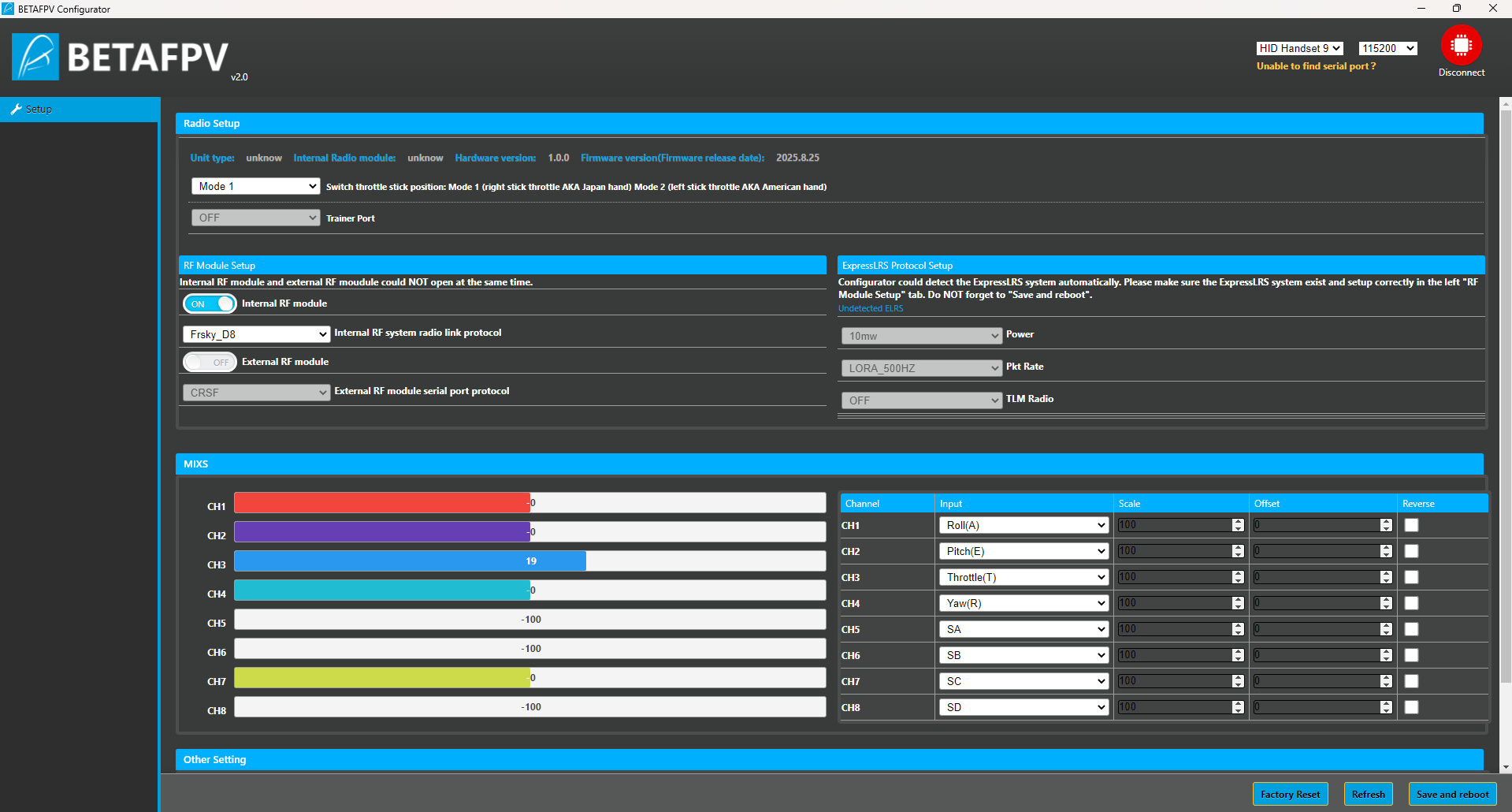This screenshot has width=1512, height=812.
Task: Open the Frsky_D8 protocol dropdown
Action: (256, 334)
